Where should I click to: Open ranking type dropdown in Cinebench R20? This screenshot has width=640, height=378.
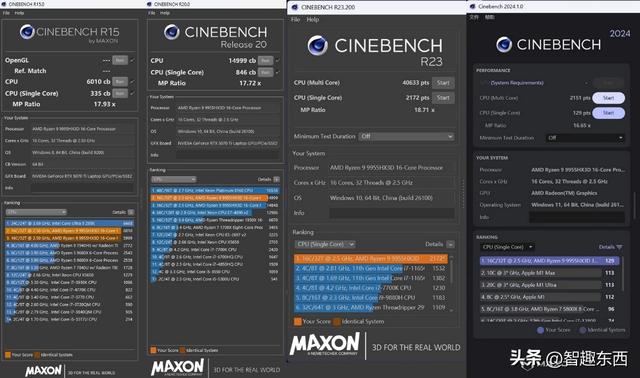pyautogui.click(x=173, y=179)
